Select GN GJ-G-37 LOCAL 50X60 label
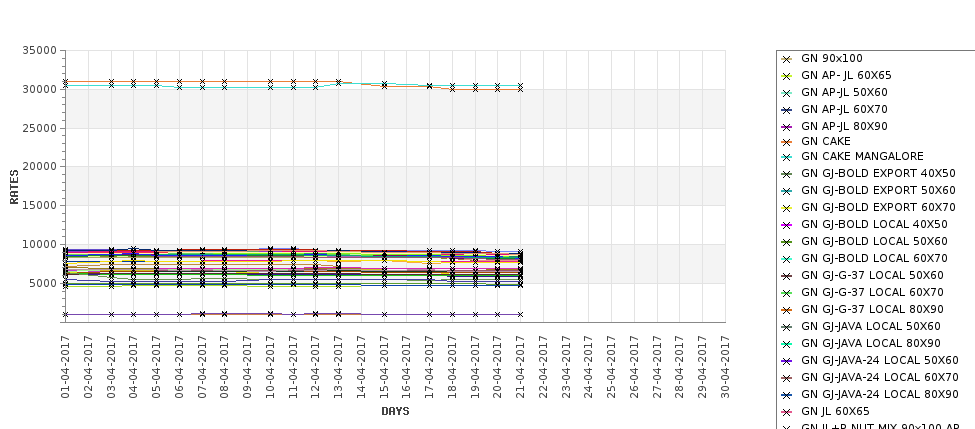This screenshot has width=975, height=429. [x=872, y=275]
